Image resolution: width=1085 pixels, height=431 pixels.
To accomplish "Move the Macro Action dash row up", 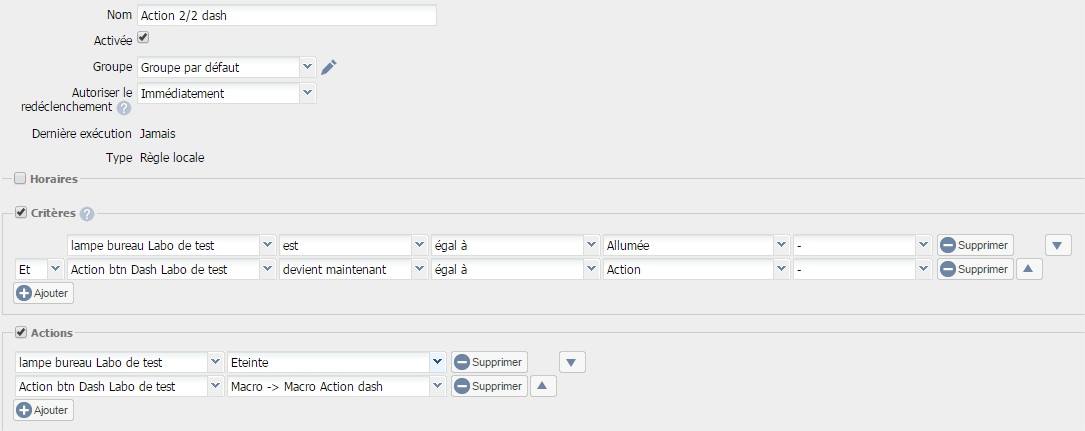I will [542, 386].
